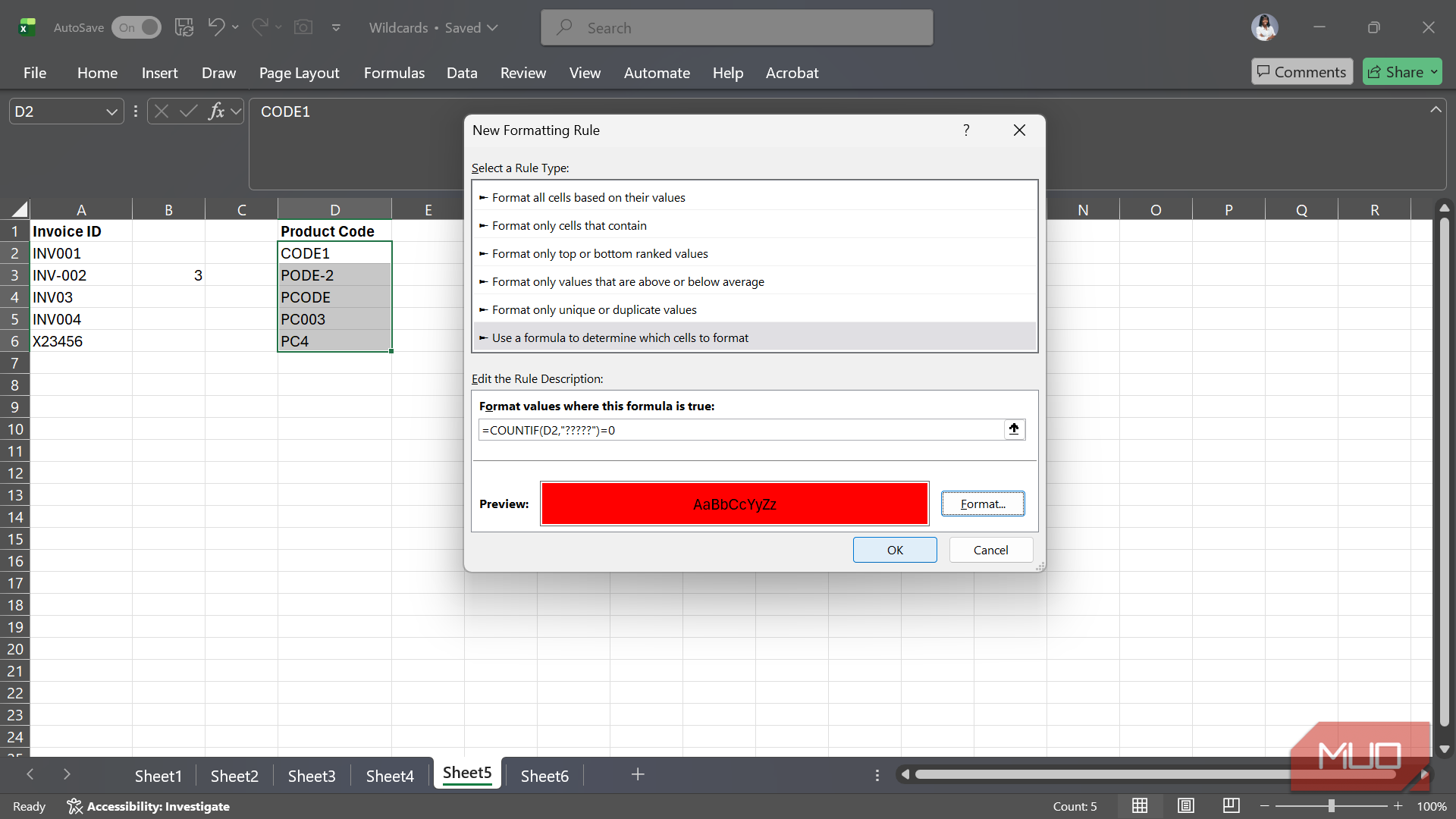
Task: Select 'Use a formula to determine' rule type
Action: tap(755, 337)
